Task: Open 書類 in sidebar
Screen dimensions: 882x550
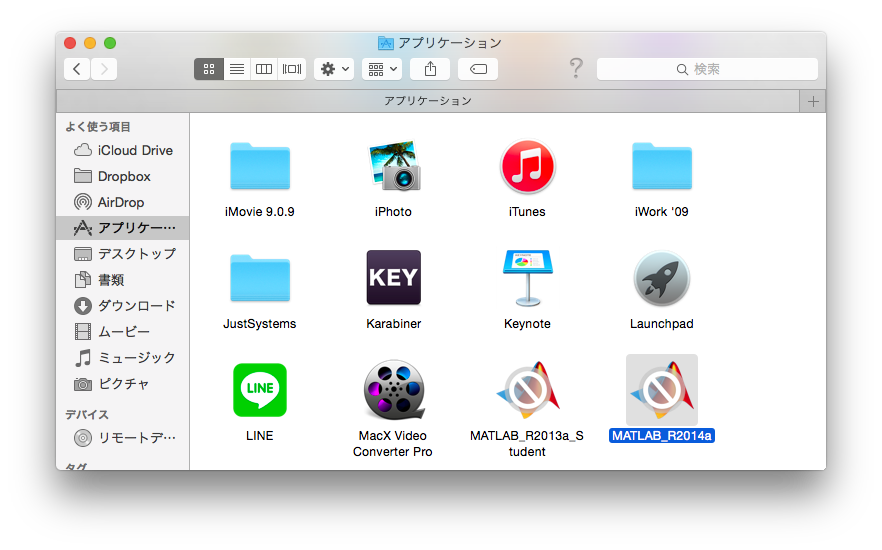Action: click(123, 279)
